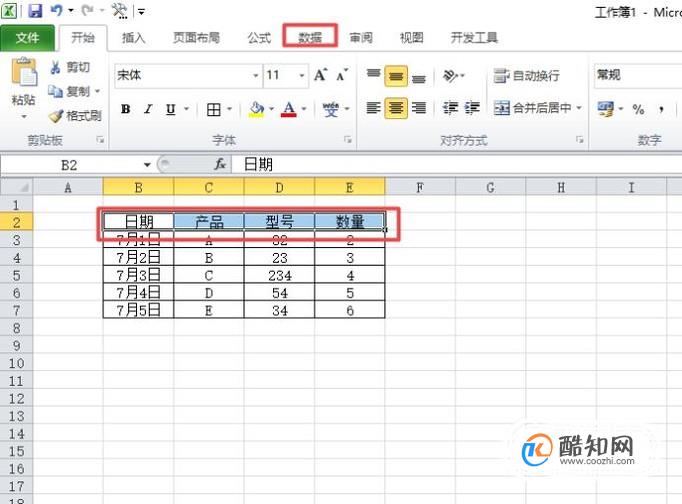The image size is (682, 504).
Task: Click the Save icon in quick access toolbar
Action: tap(35, 10)
